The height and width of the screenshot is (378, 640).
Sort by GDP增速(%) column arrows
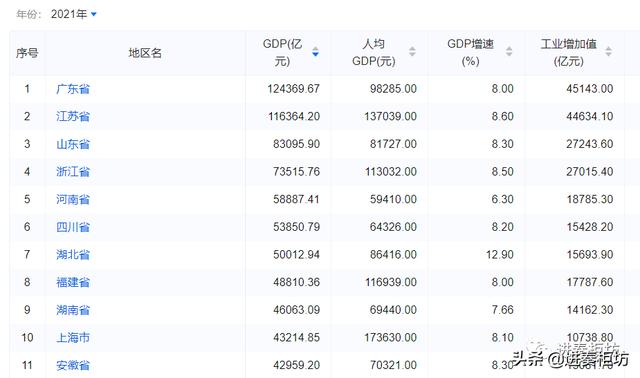(x=509, y=51)
